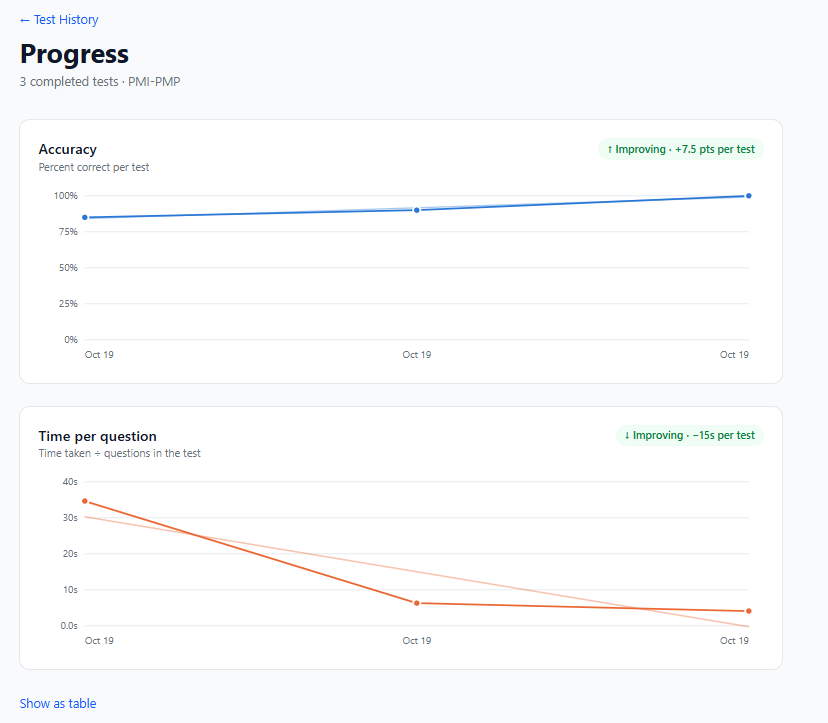
Task: Click the 0% axis label in Accuracy chart
Action: tap(71, 340)
